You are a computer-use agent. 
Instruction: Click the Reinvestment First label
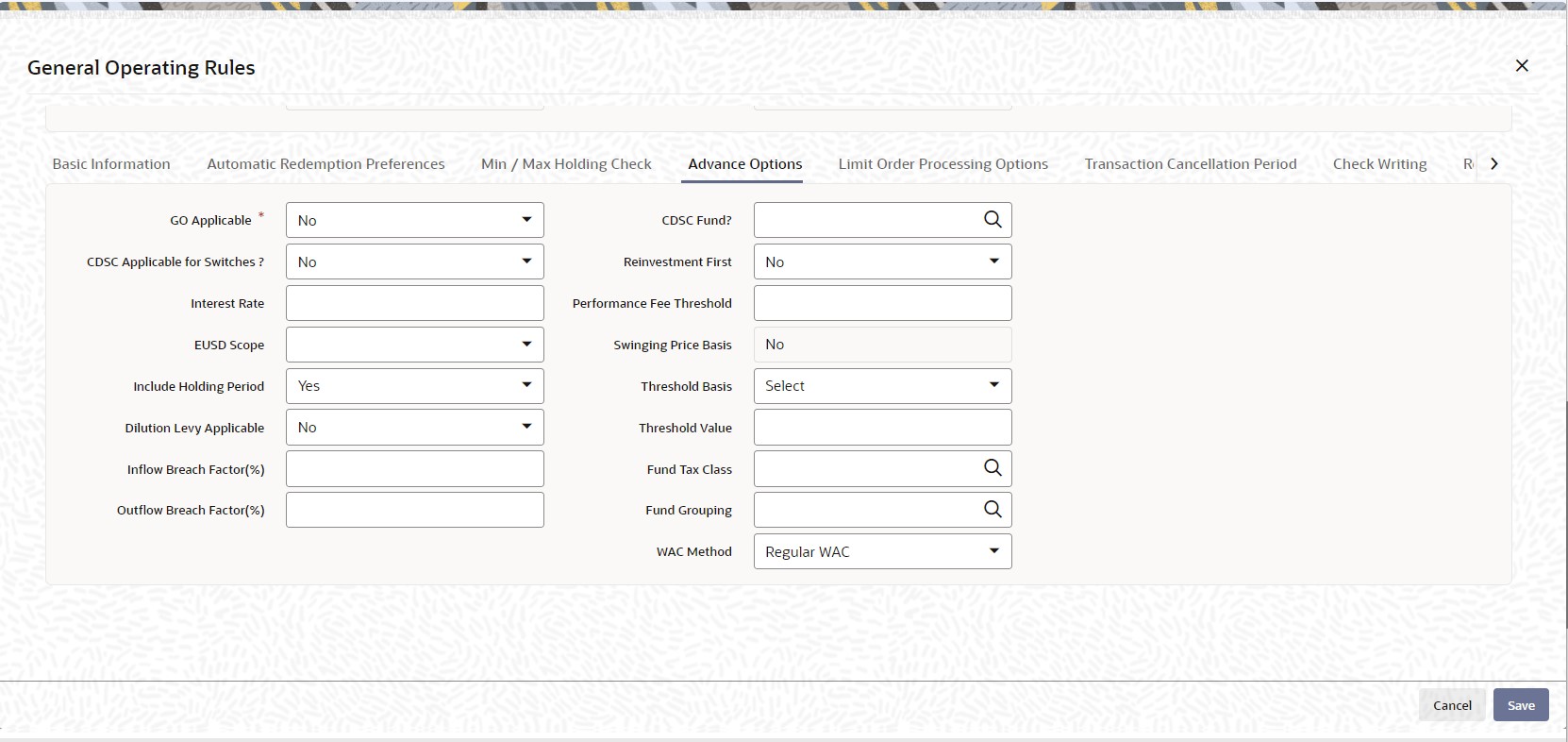pyautogui.click(x=677, y=261)
